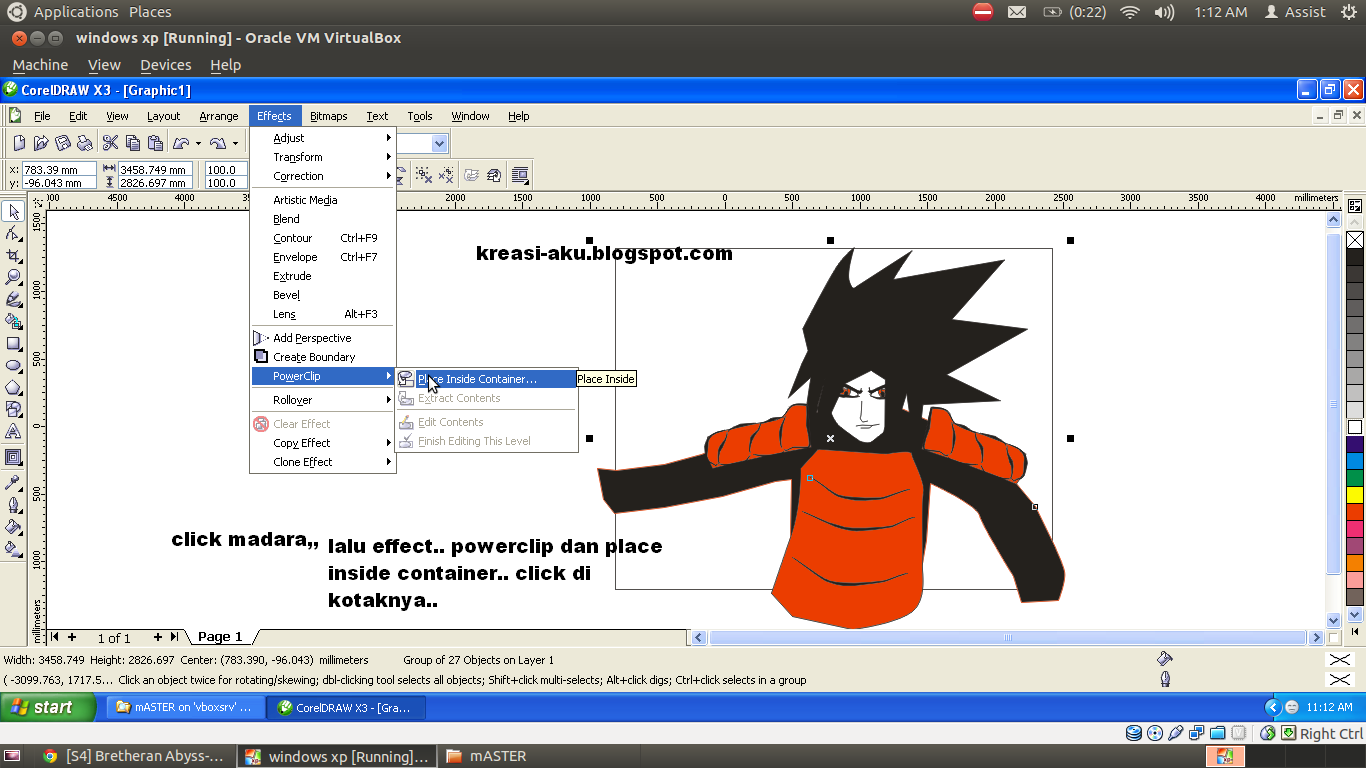Image resolution: width=1366 pixels, height=768 pixels.
Task: Click the Paste clipboard icon
Action: (155, 143)
